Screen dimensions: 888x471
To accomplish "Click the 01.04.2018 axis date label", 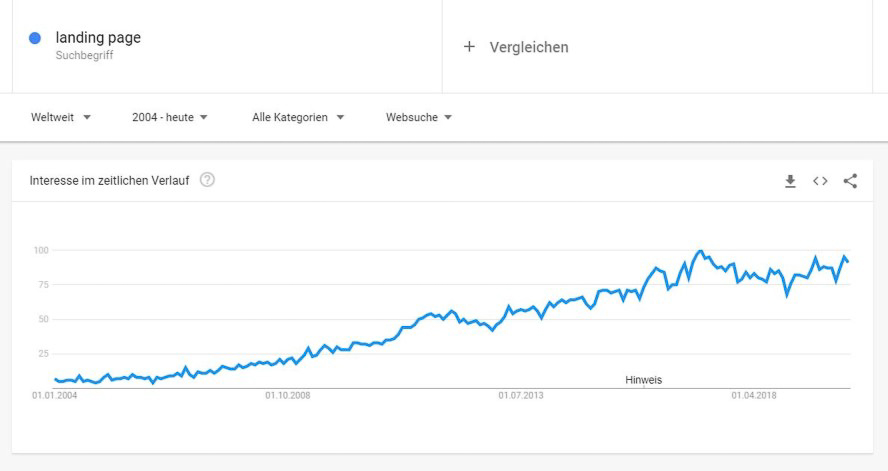I will (754, 395).
